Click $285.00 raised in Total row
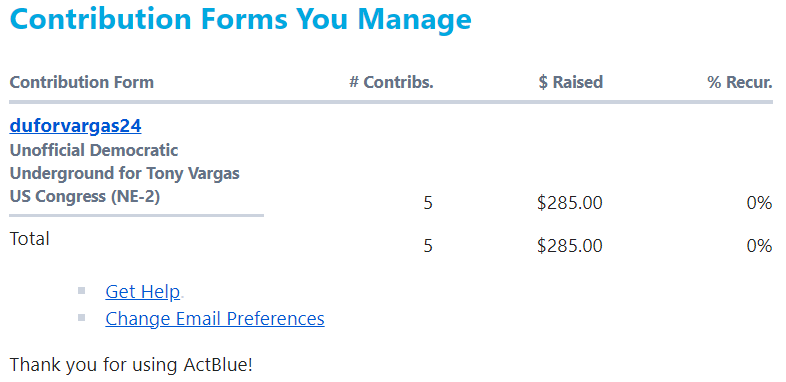The height and width of the screenshot is (382, 786). click(570, 246)
